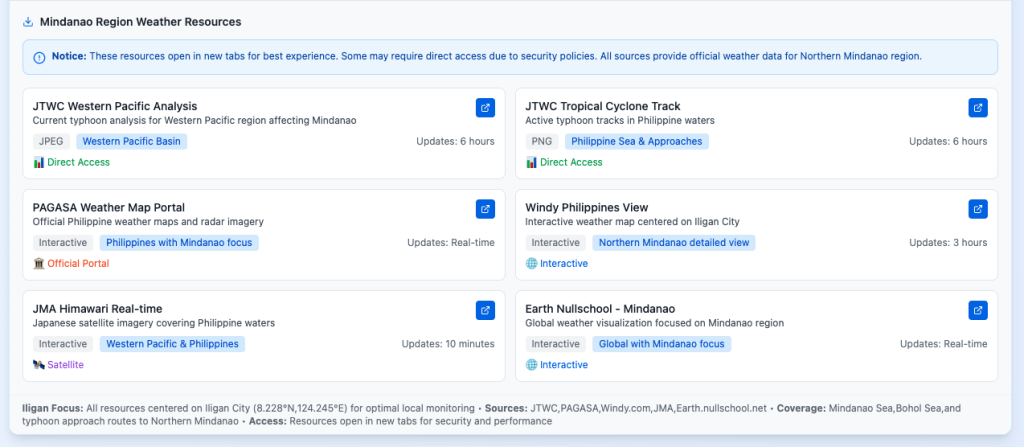Click the Coverage footer label
Viewport: 1024px width, 447px height.
pos(801,408)
